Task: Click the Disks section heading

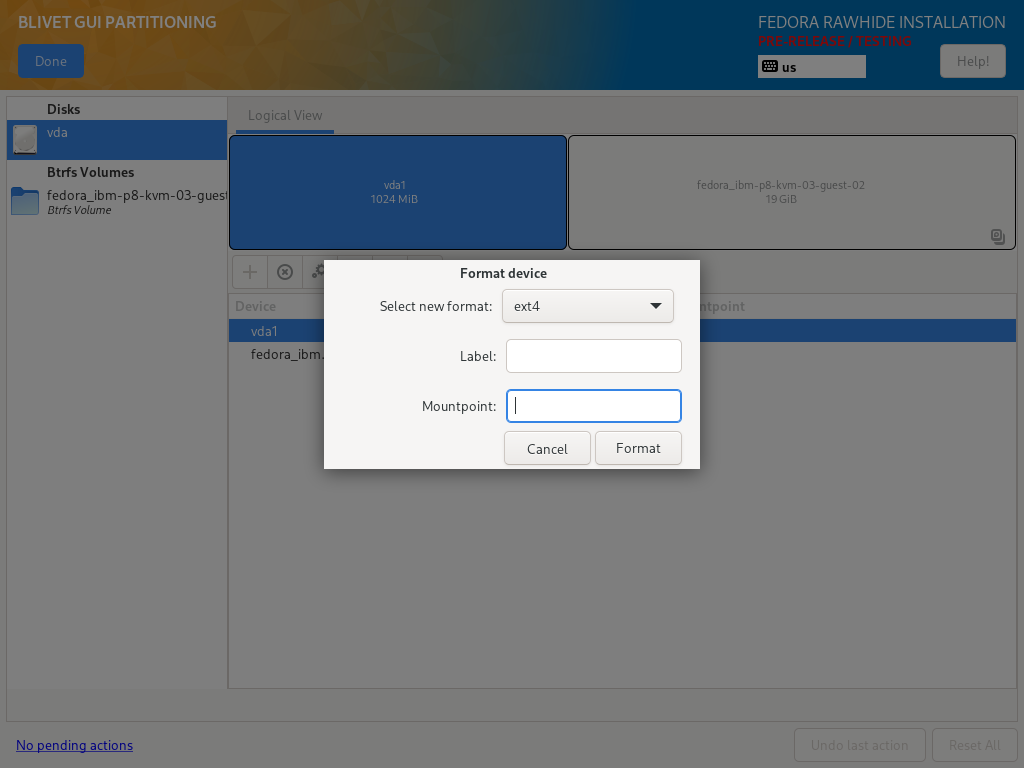Action: [x=63, y=109]
